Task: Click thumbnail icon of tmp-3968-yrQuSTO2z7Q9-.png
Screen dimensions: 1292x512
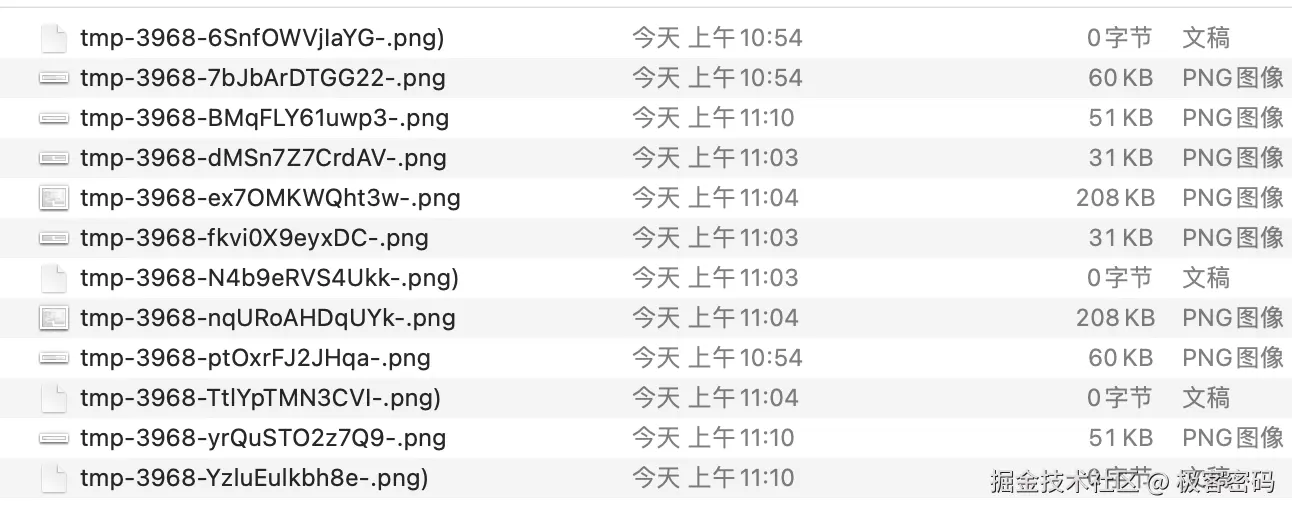Action: pos(53,438)
